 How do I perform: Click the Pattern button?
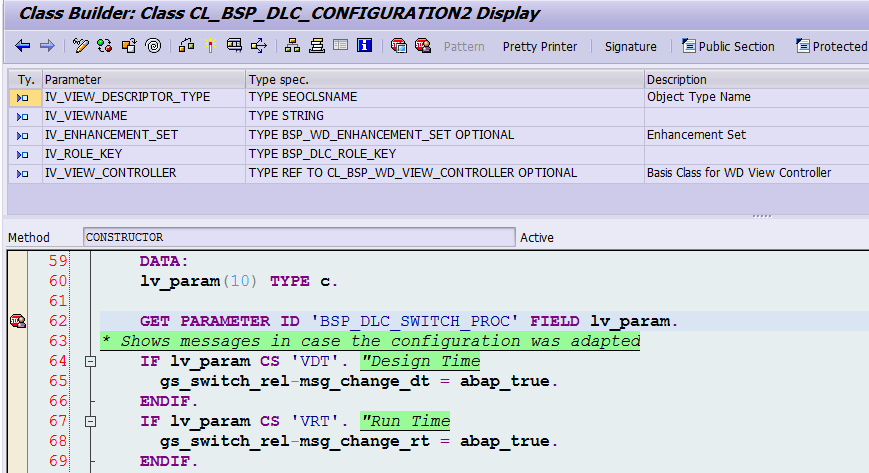[x=464, y=47]
